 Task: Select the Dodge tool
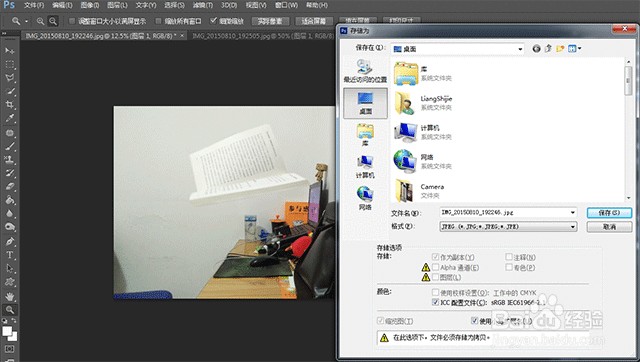[x=9, y=227]
